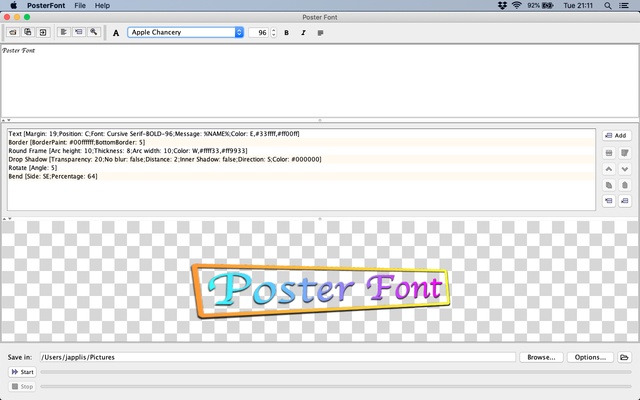Collapse the text area with split-pane arrows
This screenshot has width=640, height=400.
[x=6, y=120]
